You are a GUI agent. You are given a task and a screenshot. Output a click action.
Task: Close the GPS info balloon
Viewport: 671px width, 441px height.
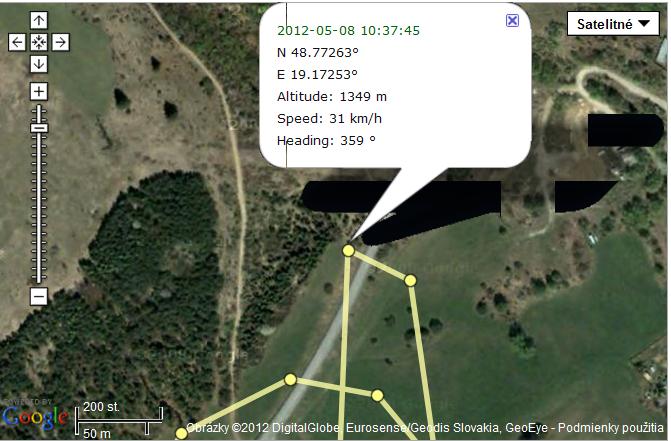tap(512, 21)
